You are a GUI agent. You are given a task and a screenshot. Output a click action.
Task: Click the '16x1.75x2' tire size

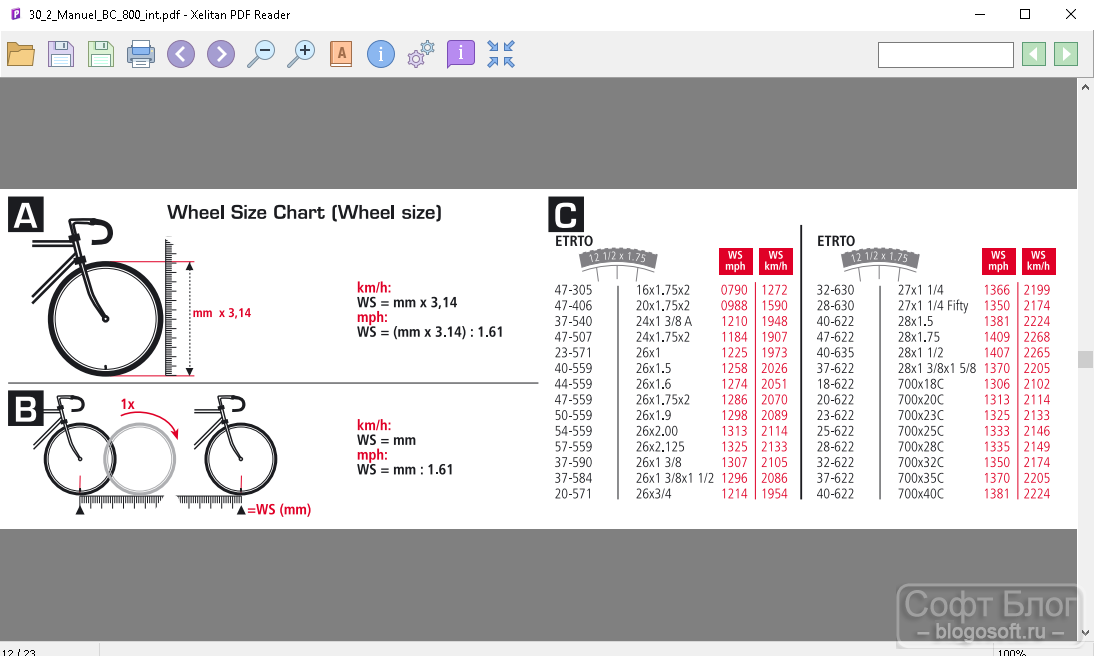663,290
